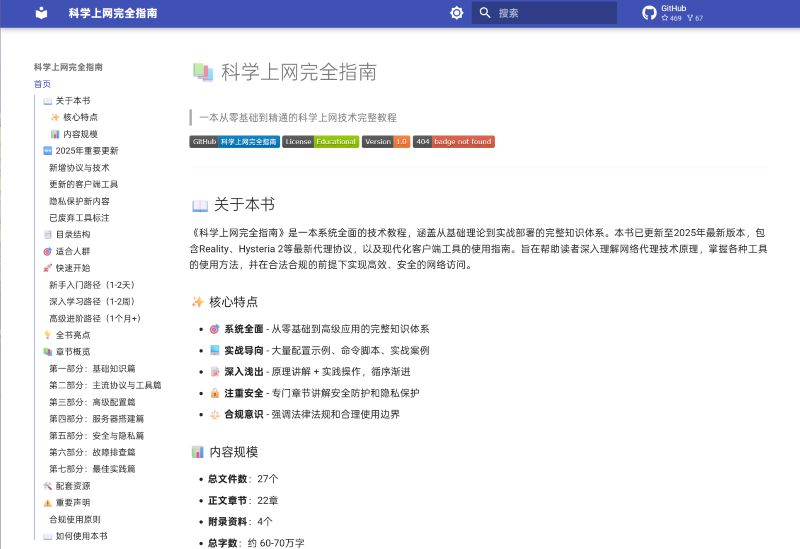800x549 pixels.
Task: Open 新手入门路径（1-2天）
Action: 92,285
